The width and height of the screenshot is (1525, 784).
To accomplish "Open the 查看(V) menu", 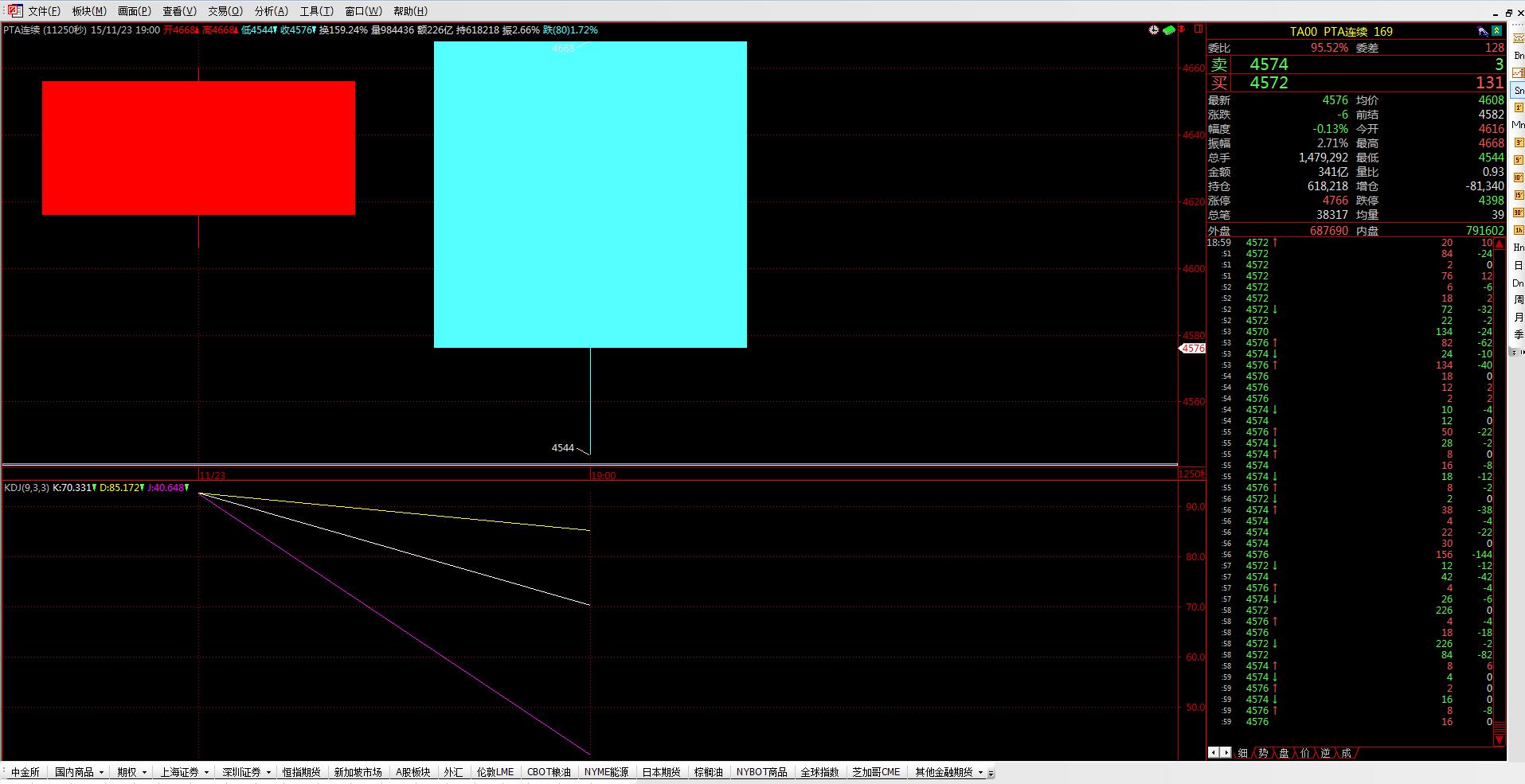I will 180,11.
